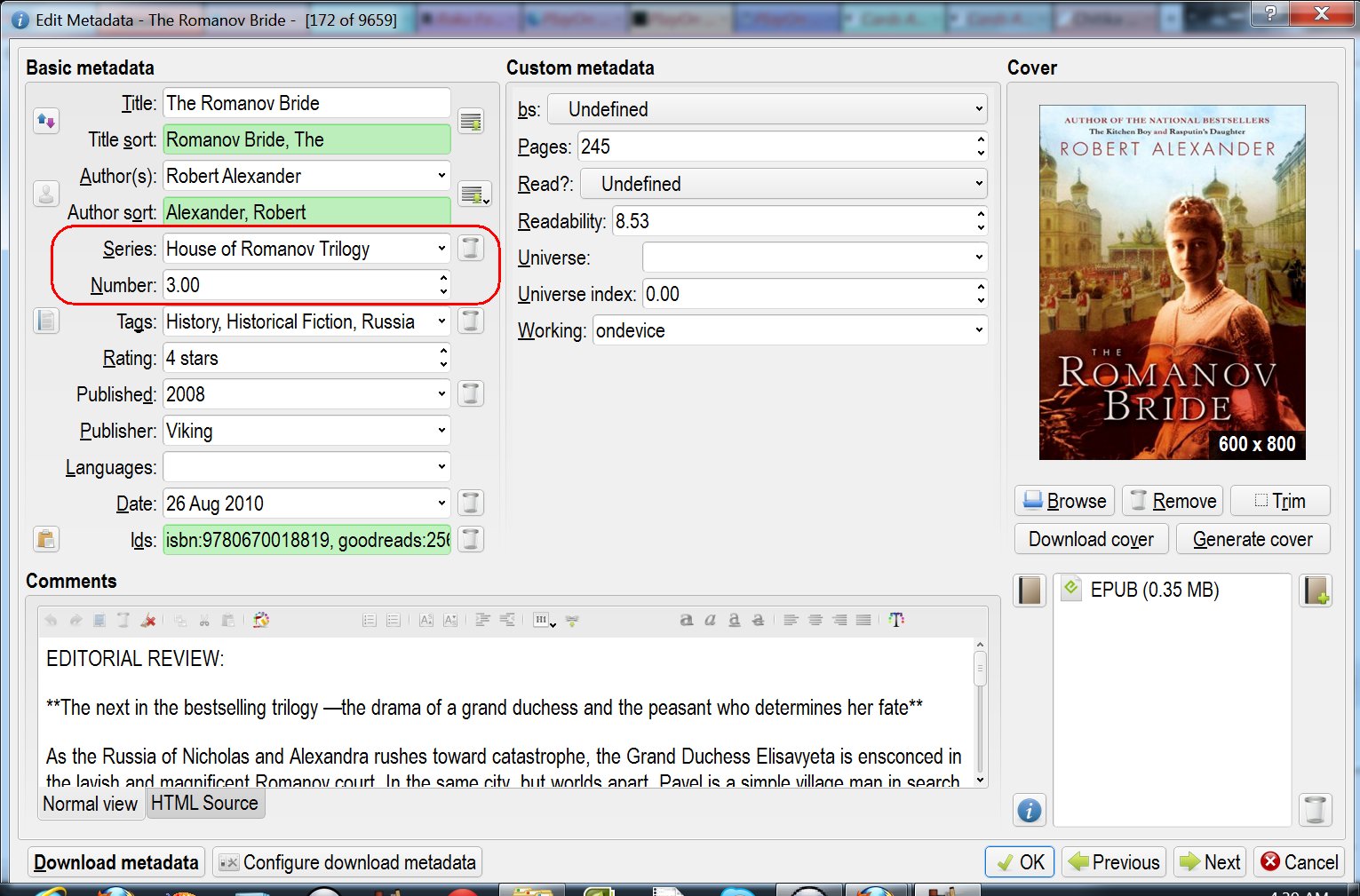This screenshot has height=896, width=1360.
Task: Click the remove formatting icon with red X
Action: coord(149,620)
